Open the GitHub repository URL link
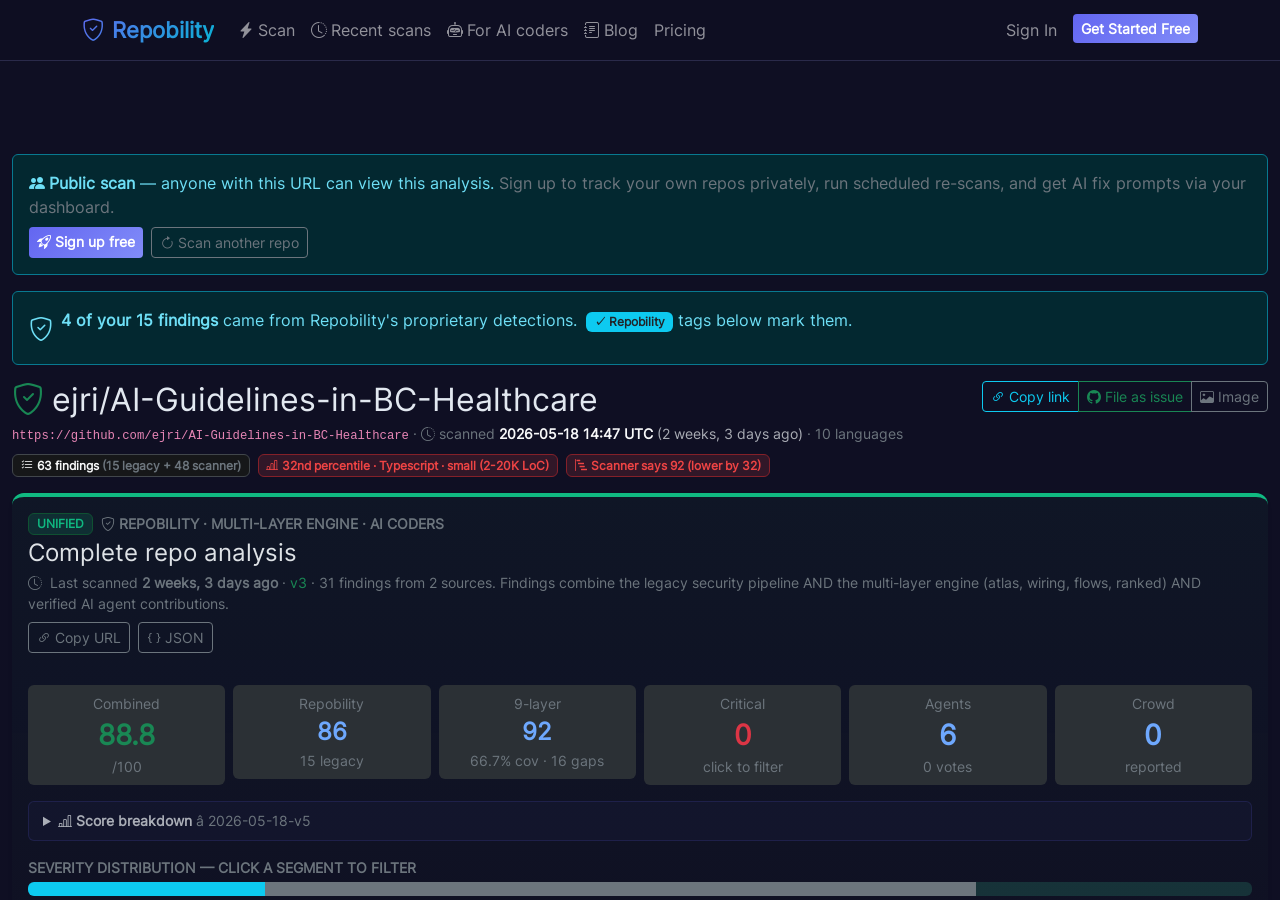This screenshot has height=900, width=1280. [210, 435]
